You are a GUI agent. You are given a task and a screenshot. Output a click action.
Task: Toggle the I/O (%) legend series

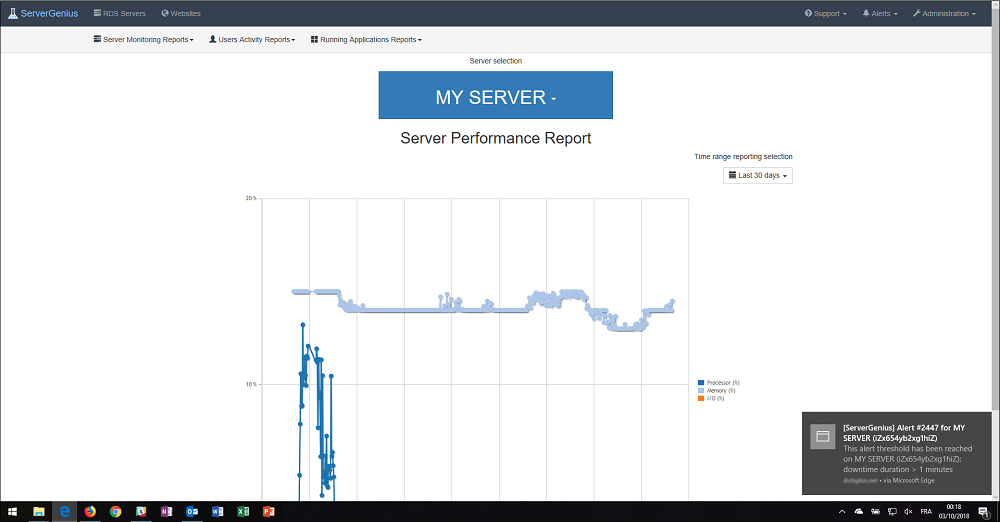[714, 399]
